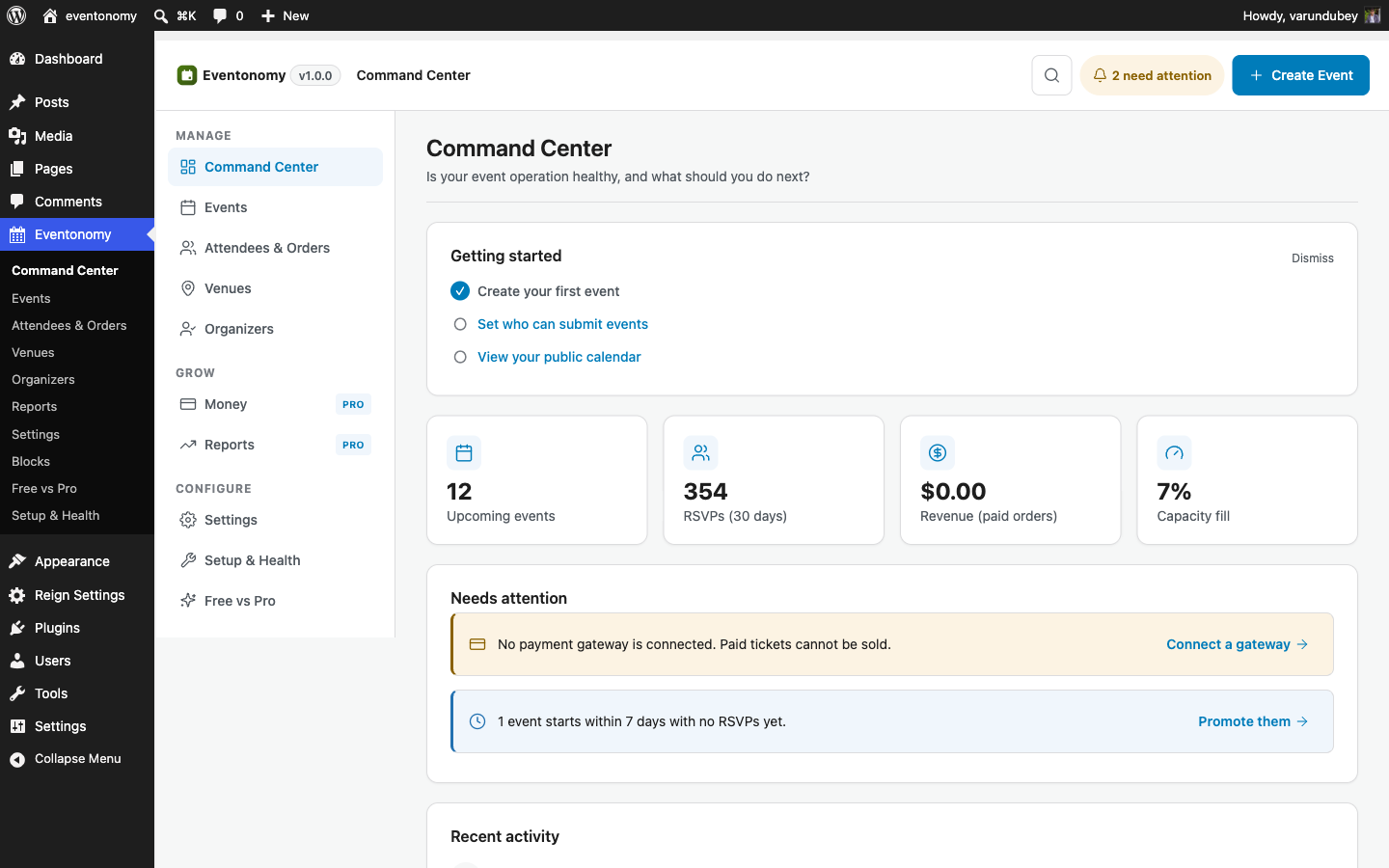Viewport: 1389px width, 868px height.
Task: Open WordPress Settings menu at bottom
Action: [x=77, y=726]
